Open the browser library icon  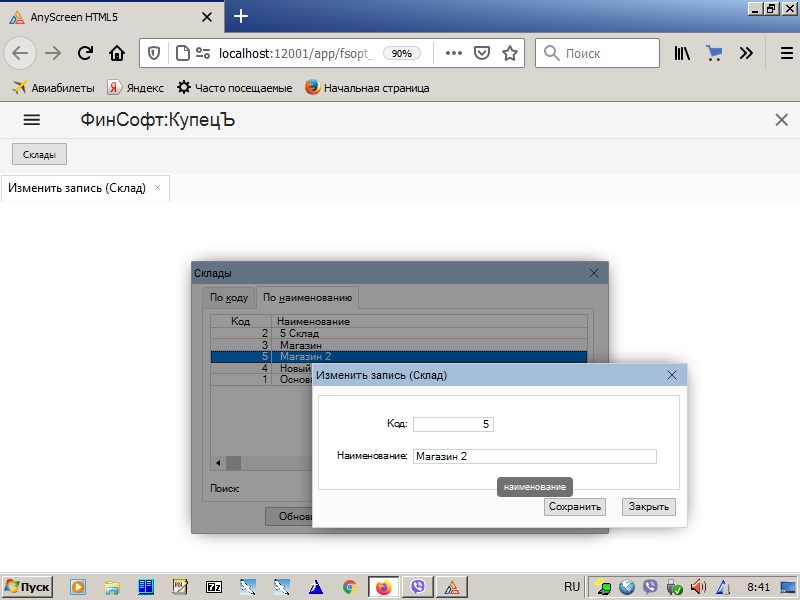point(682,53)
